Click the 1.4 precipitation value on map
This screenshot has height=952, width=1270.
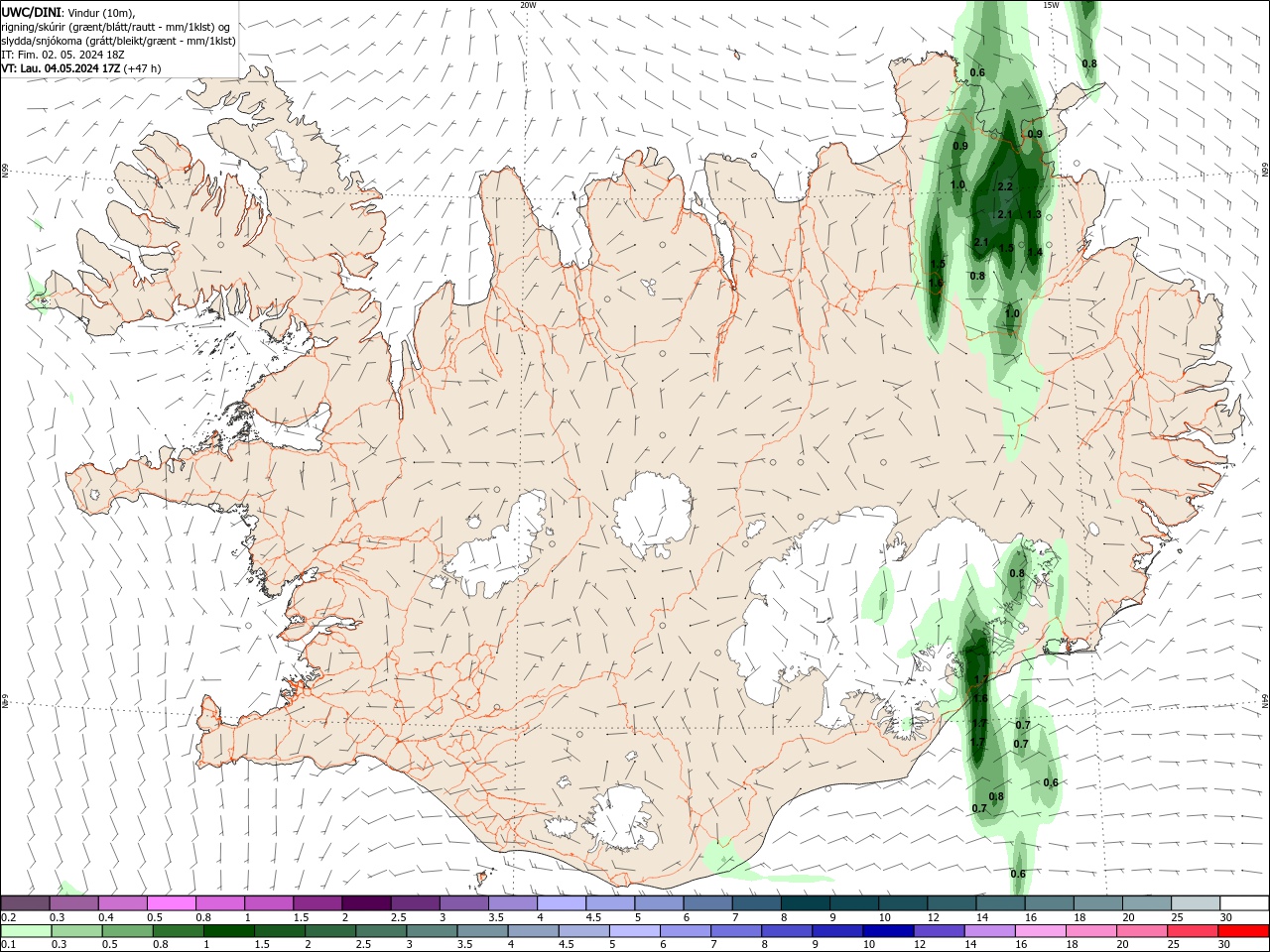coord(1035,252)
